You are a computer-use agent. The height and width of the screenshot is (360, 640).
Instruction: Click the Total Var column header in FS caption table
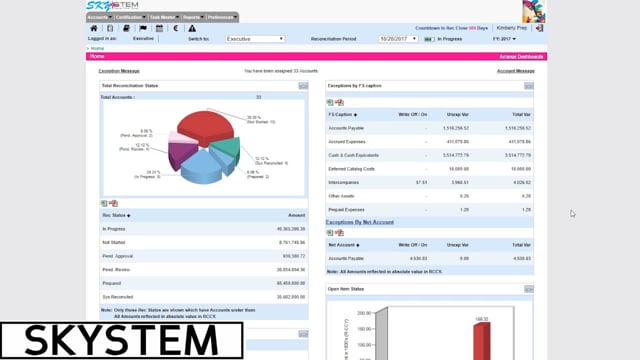pos(521,115)
